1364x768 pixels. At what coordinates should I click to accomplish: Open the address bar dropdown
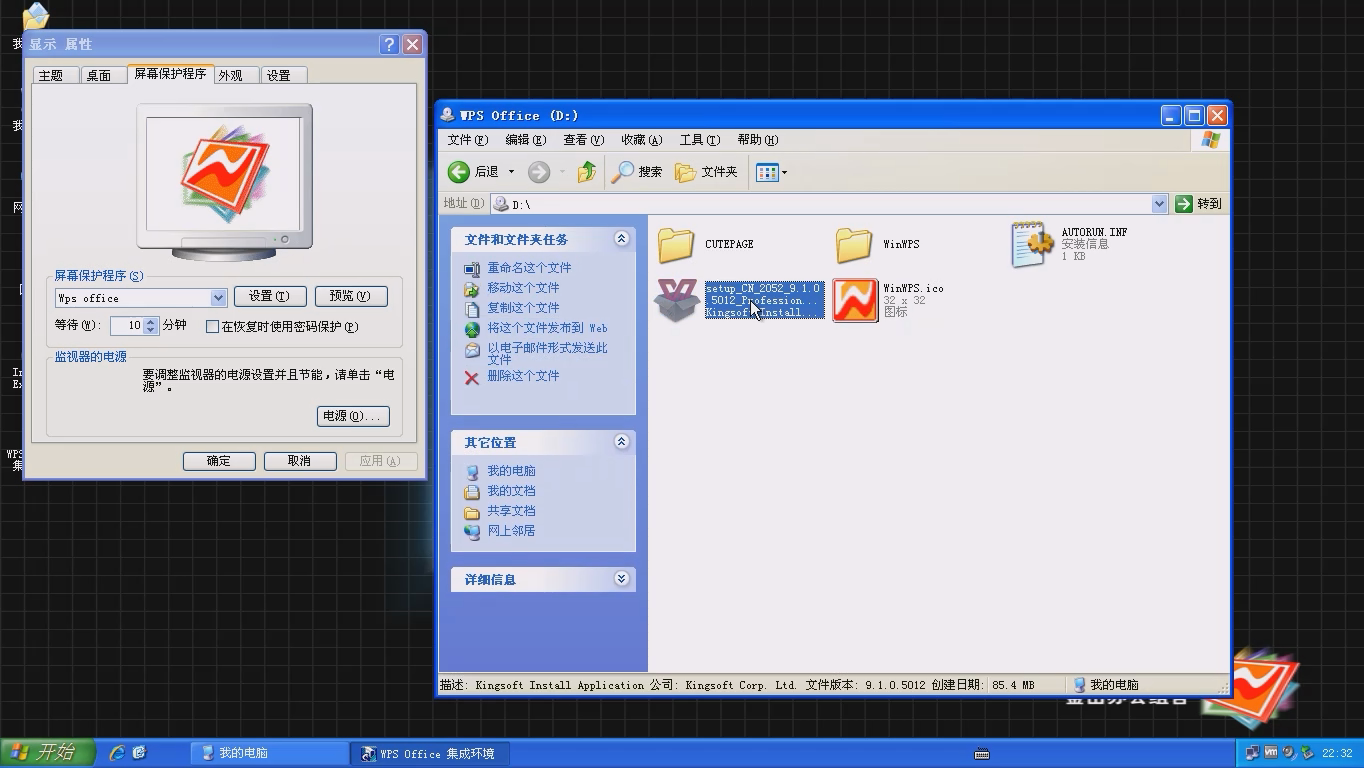click(1159, 204)
